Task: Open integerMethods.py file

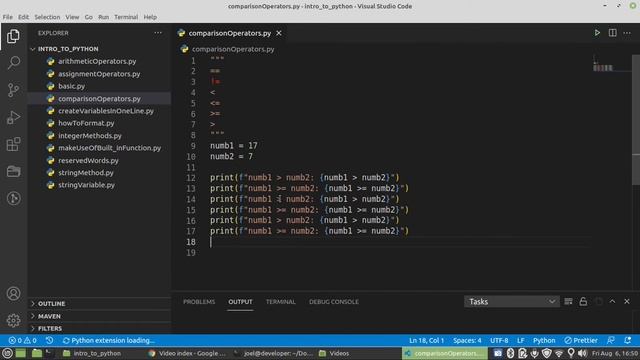Action: [x=90, y=136]
